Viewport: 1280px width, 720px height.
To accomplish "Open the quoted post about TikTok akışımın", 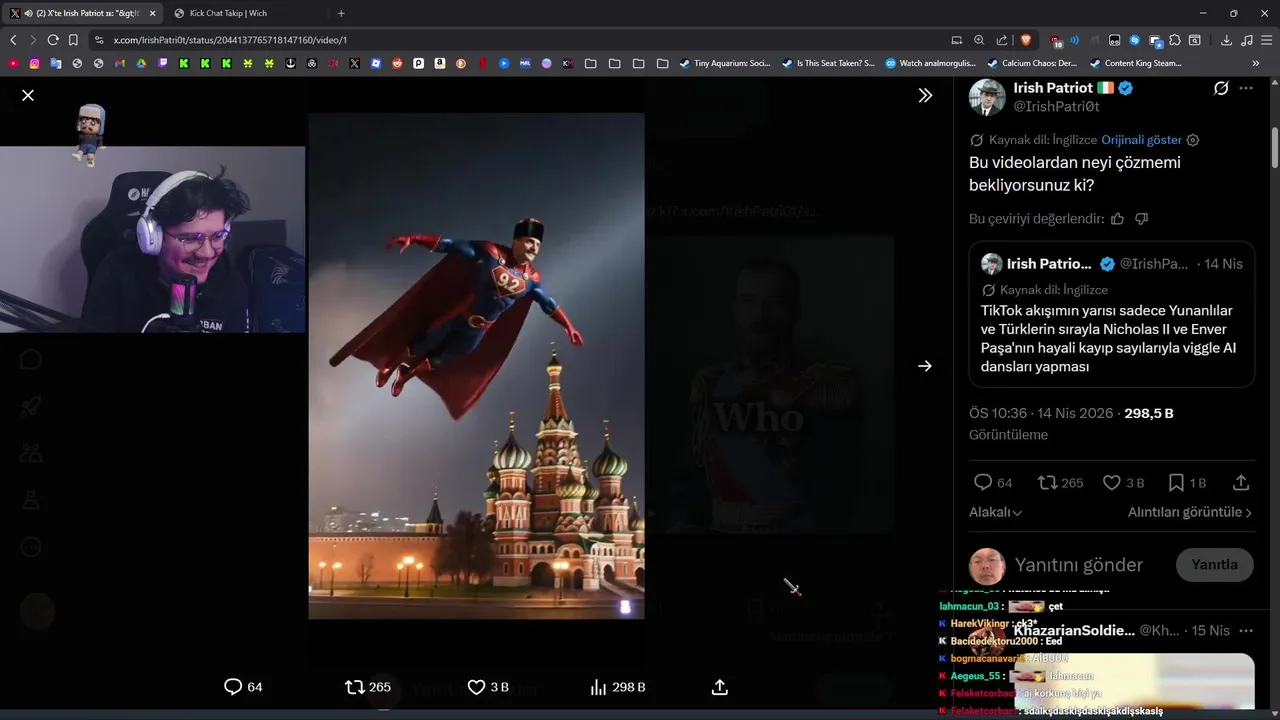I will pyautogui.click(x=1112, y=314).
